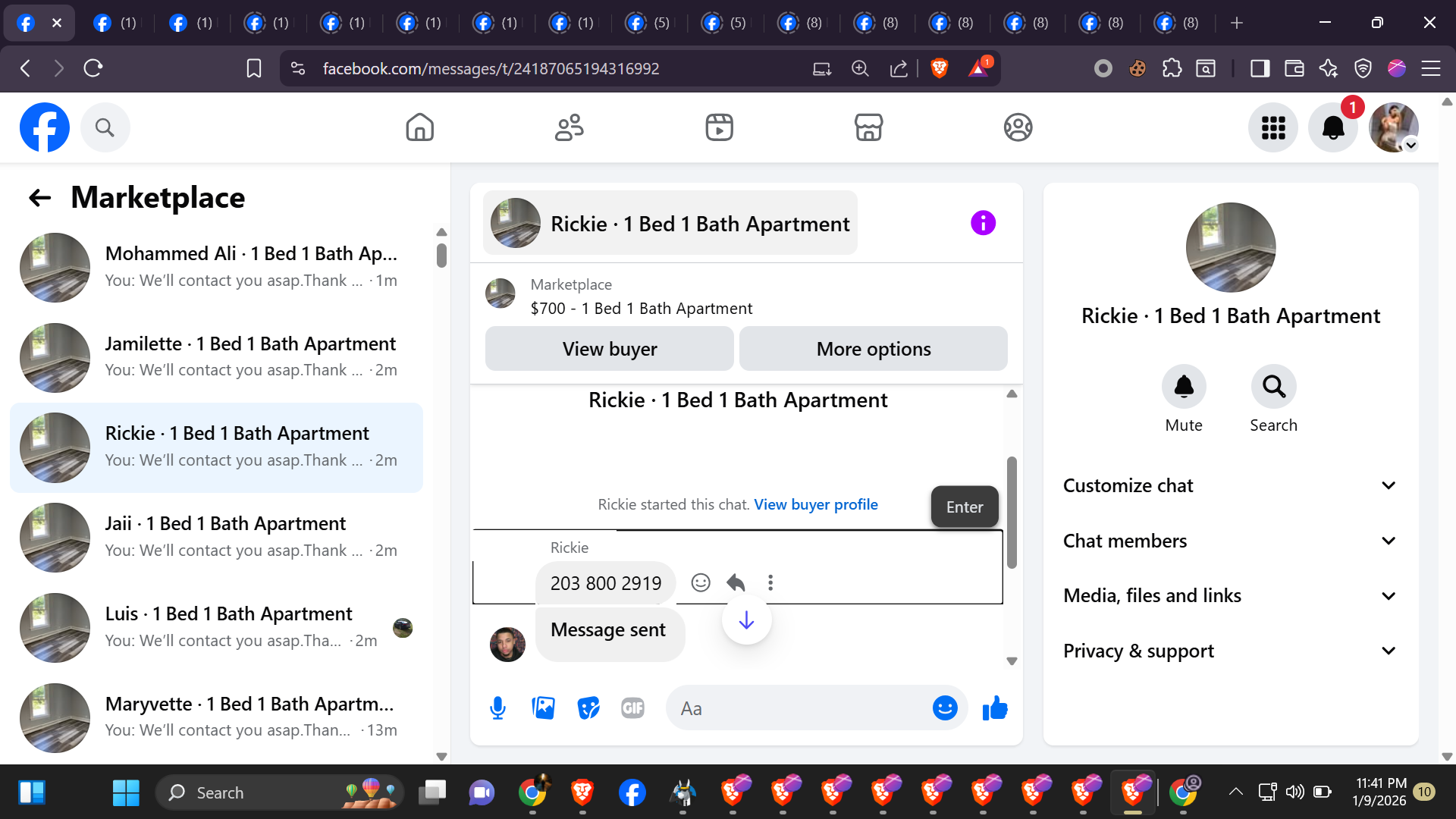Toggle Brave Shields in the address bar
This screenshot has width=1456, height=819.
[x=939, y=68]
